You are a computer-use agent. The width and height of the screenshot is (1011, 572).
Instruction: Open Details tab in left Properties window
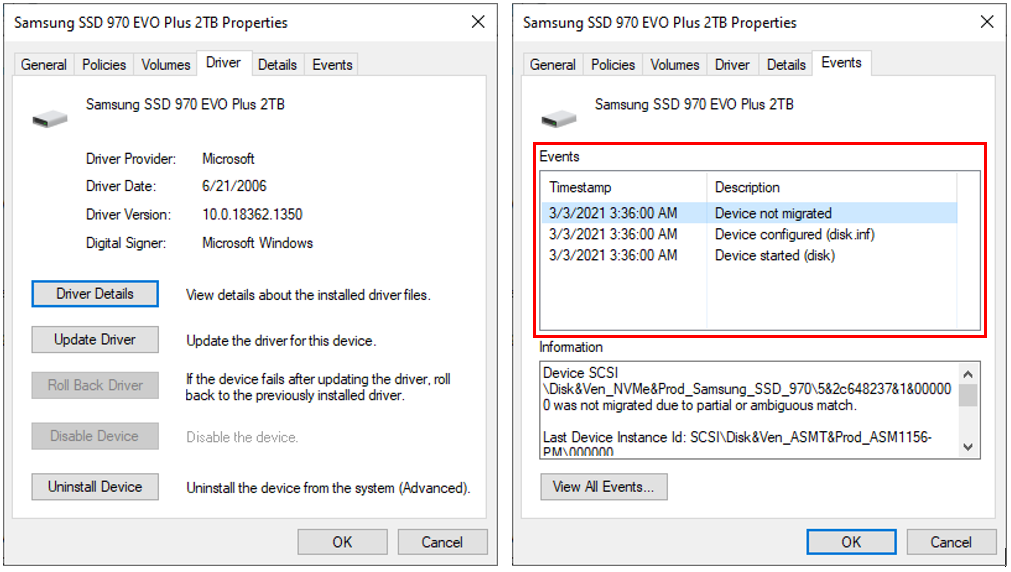pos(277,64)
